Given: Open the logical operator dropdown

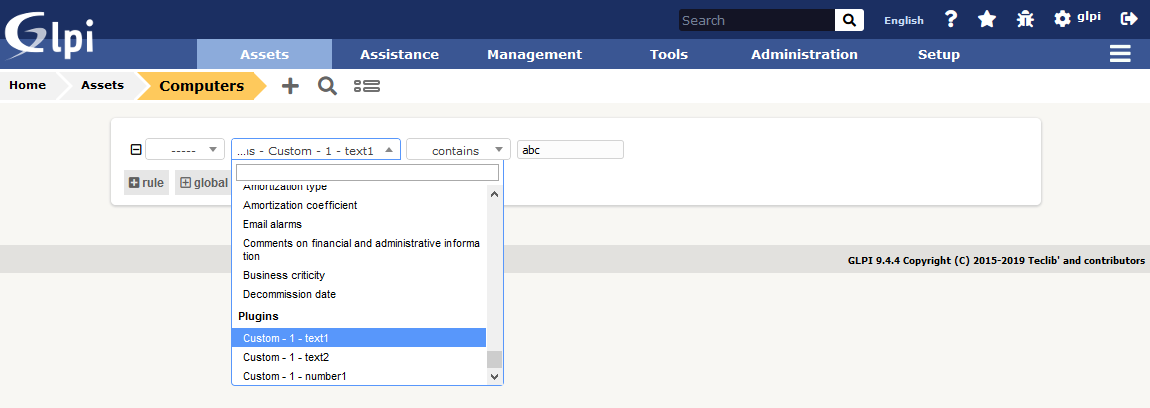Looking at the screenshot, I should (185, 150).
